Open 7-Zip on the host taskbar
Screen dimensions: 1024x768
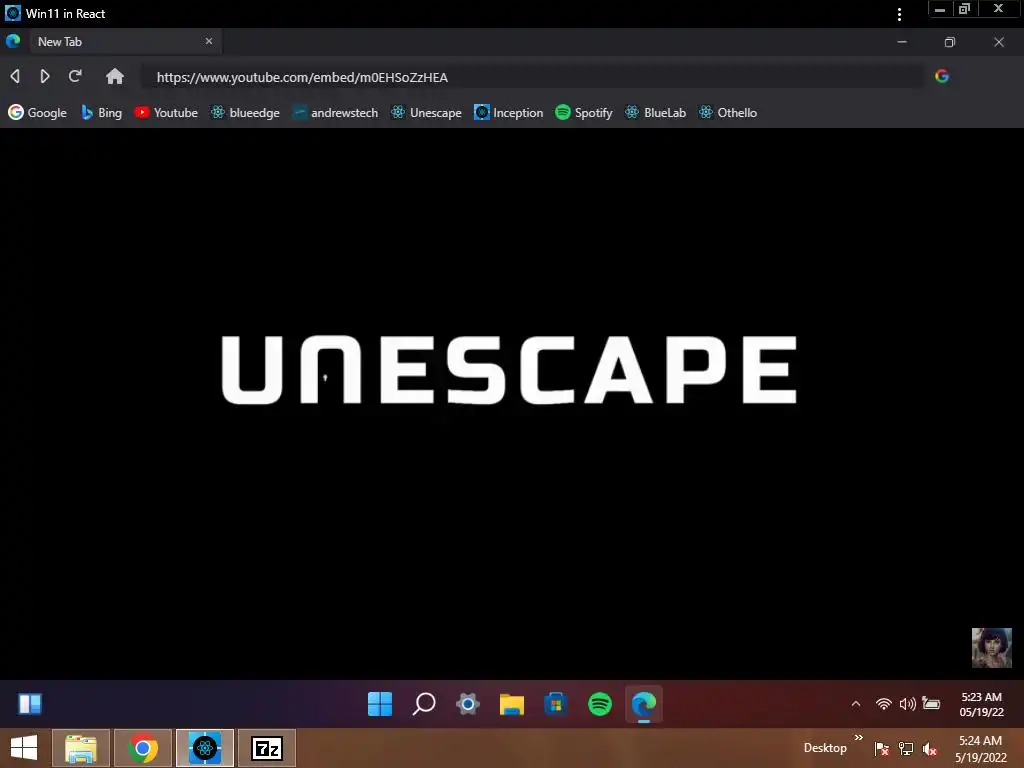click(x=267, y=748)
